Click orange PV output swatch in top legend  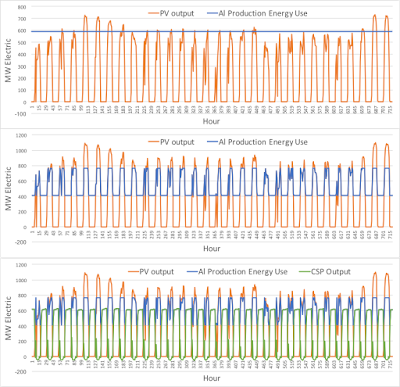point(154,14)
